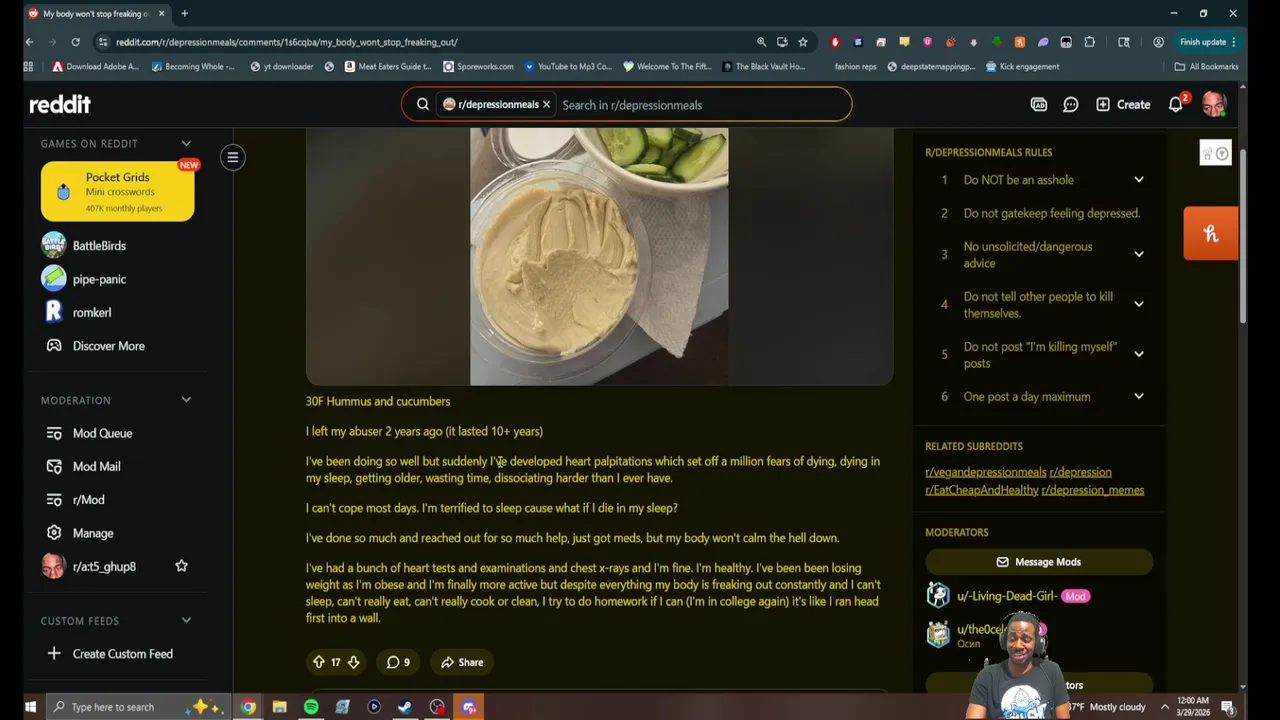Open the notifications bell

(1176, 104)
